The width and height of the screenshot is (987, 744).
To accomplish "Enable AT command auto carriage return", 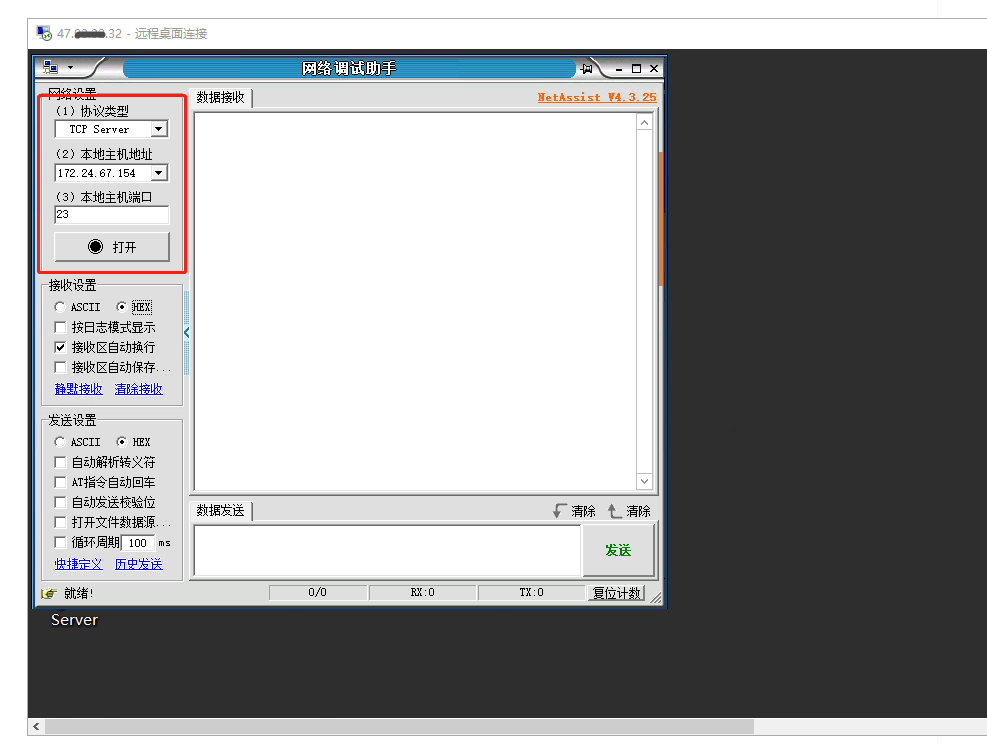I will point(60,482).
